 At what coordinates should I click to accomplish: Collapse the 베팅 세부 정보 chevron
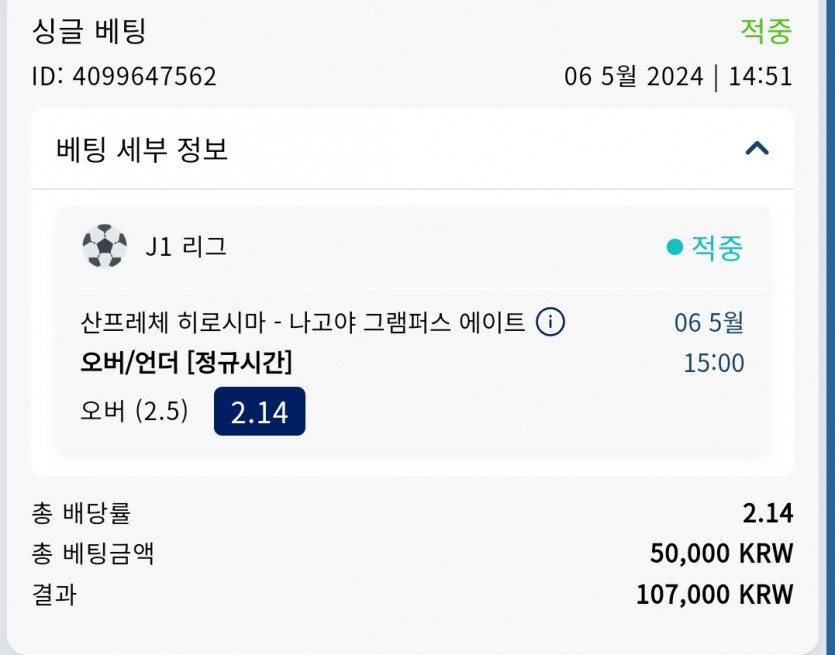click(x=757, y=148)
